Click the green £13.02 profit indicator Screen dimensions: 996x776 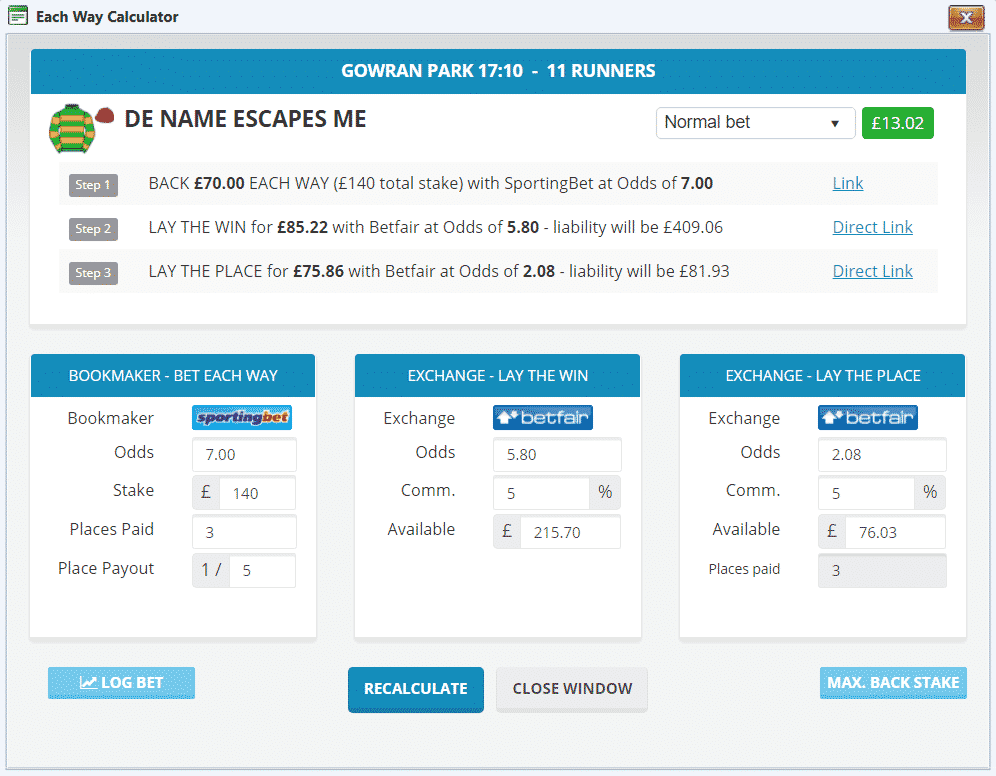point(897,122)
